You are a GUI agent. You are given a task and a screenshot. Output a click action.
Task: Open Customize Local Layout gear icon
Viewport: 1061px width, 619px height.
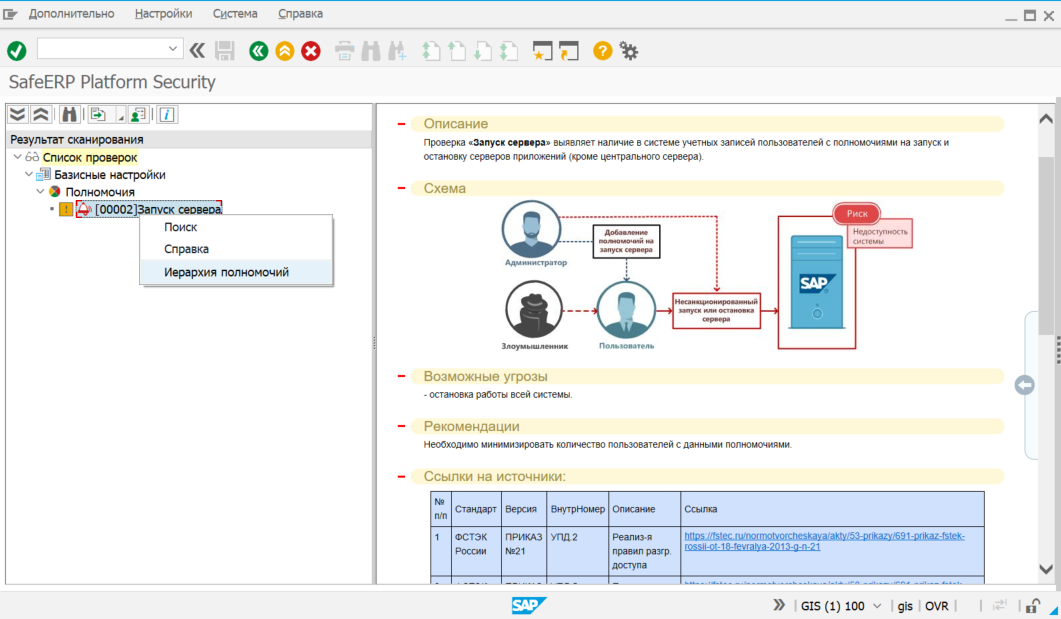pyautogui.click(x=629, y=51)
